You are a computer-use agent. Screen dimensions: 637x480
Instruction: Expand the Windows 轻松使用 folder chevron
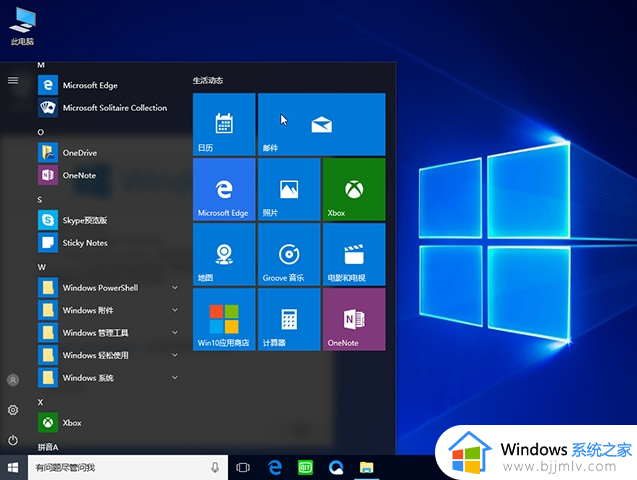tap(175, 355)
